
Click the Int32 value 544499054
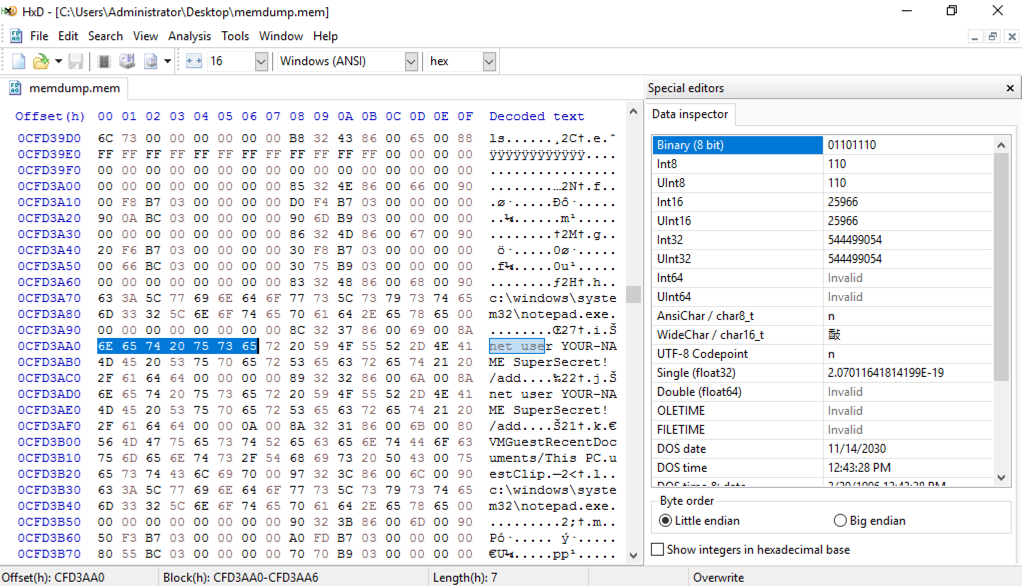(854, 240)
